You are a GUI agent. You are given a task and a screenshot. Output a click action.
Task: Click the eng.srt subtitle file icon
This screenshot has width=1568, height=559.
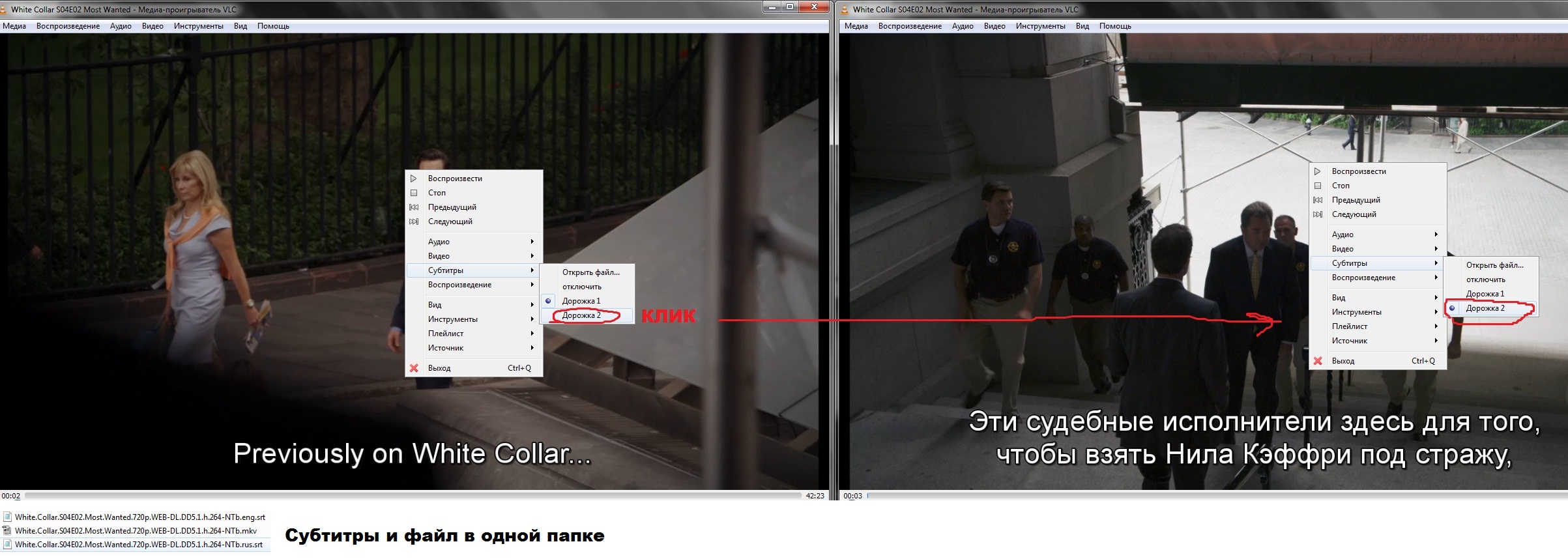(7, 517)
